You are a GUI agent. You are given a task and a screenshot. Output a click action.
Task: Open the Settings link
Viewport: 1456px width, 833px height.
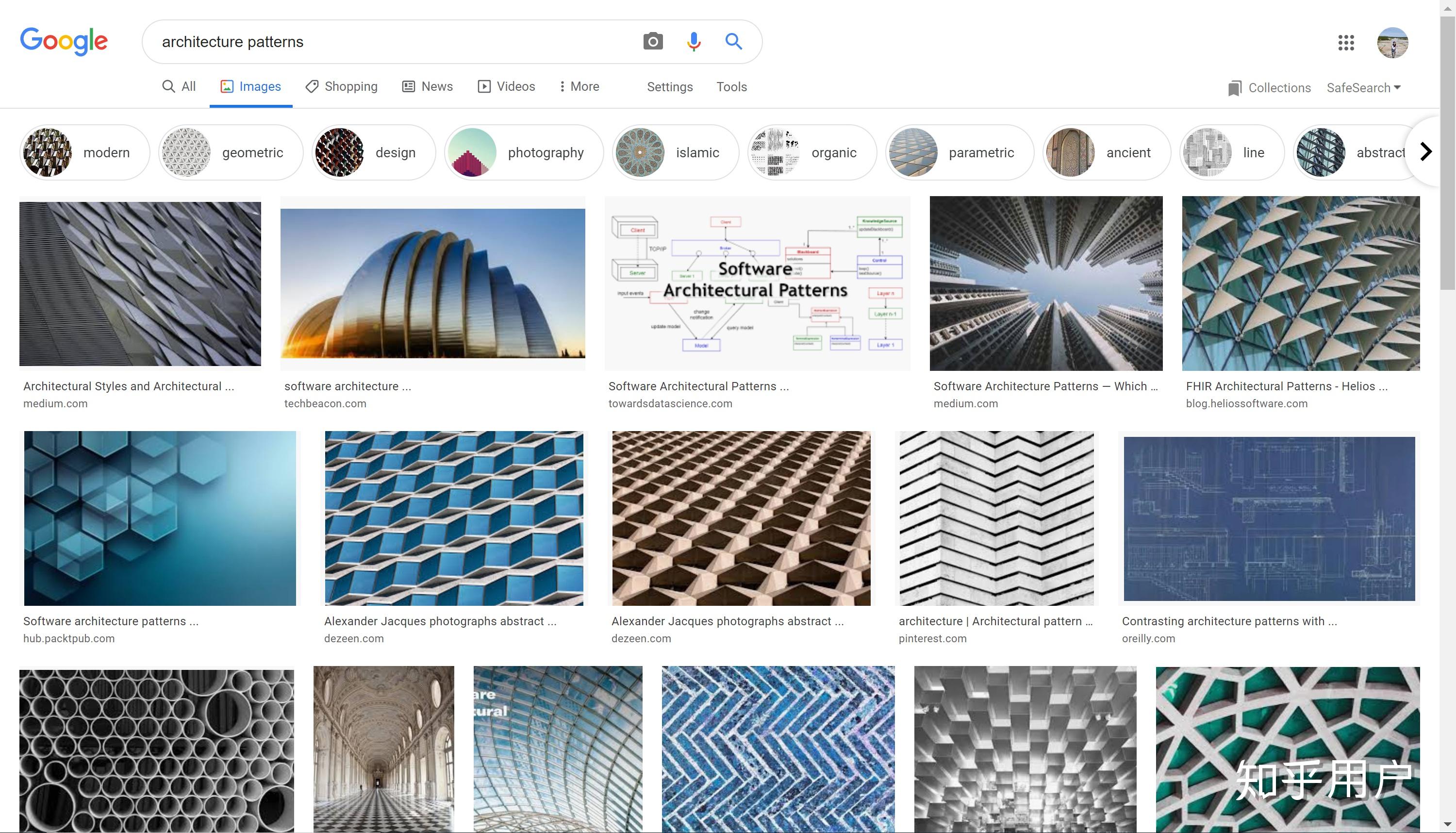pos(670,86)
